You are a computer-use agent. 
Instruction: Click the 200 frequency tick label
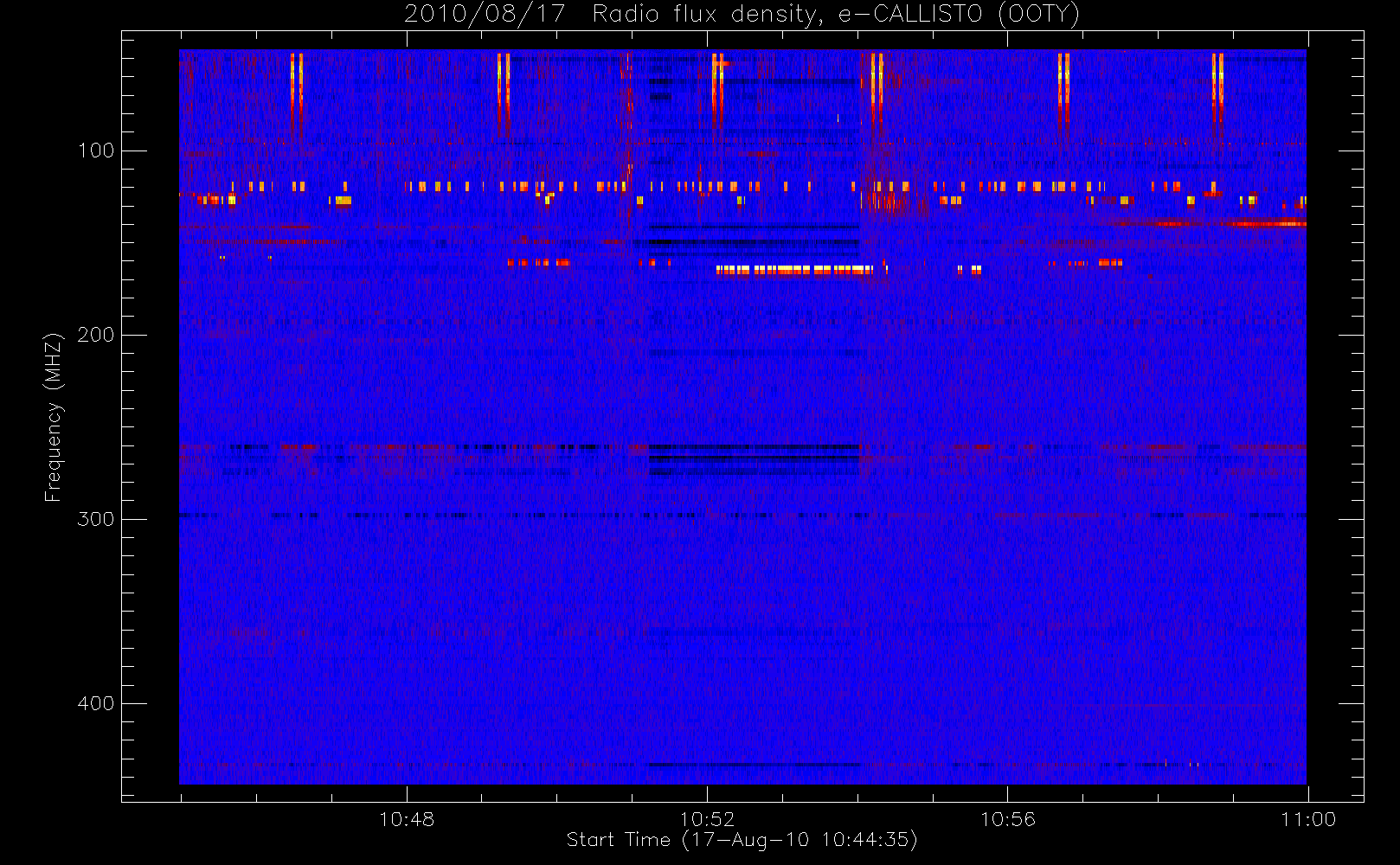96,335
